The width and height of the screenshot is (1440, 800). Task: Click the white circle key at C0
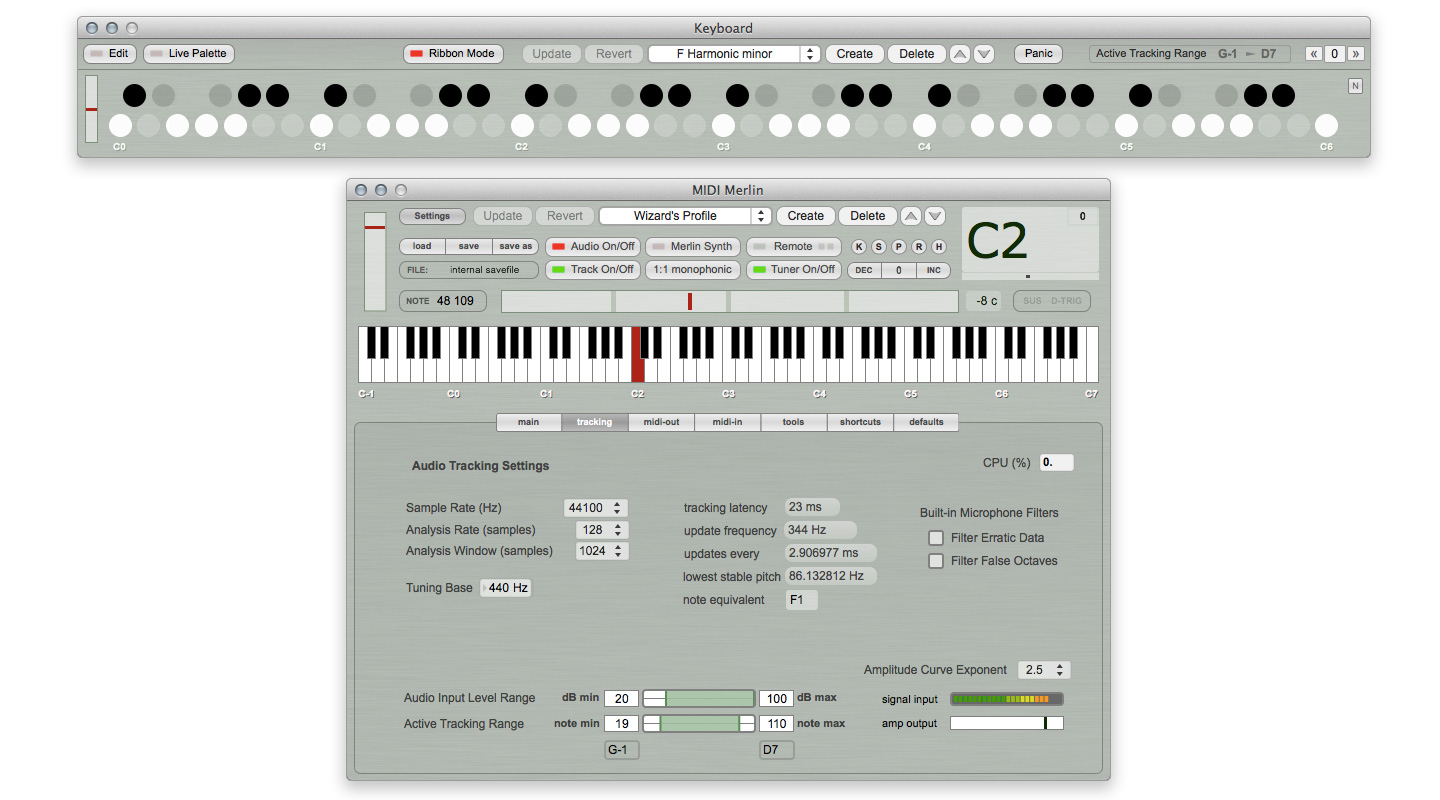pos(120,125)
